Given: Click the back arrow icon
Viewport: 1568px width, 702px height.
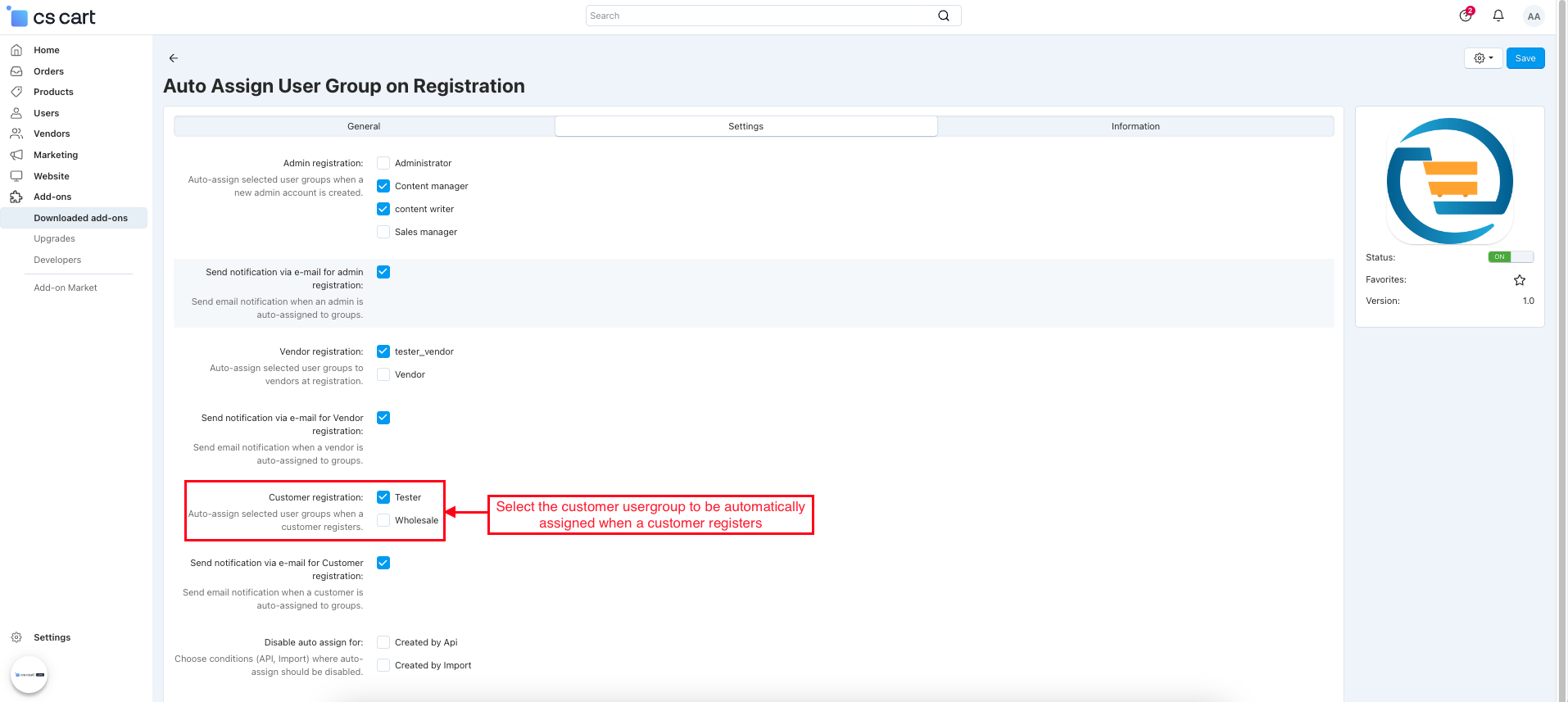Looking at the screenshot, I should 173,58.
